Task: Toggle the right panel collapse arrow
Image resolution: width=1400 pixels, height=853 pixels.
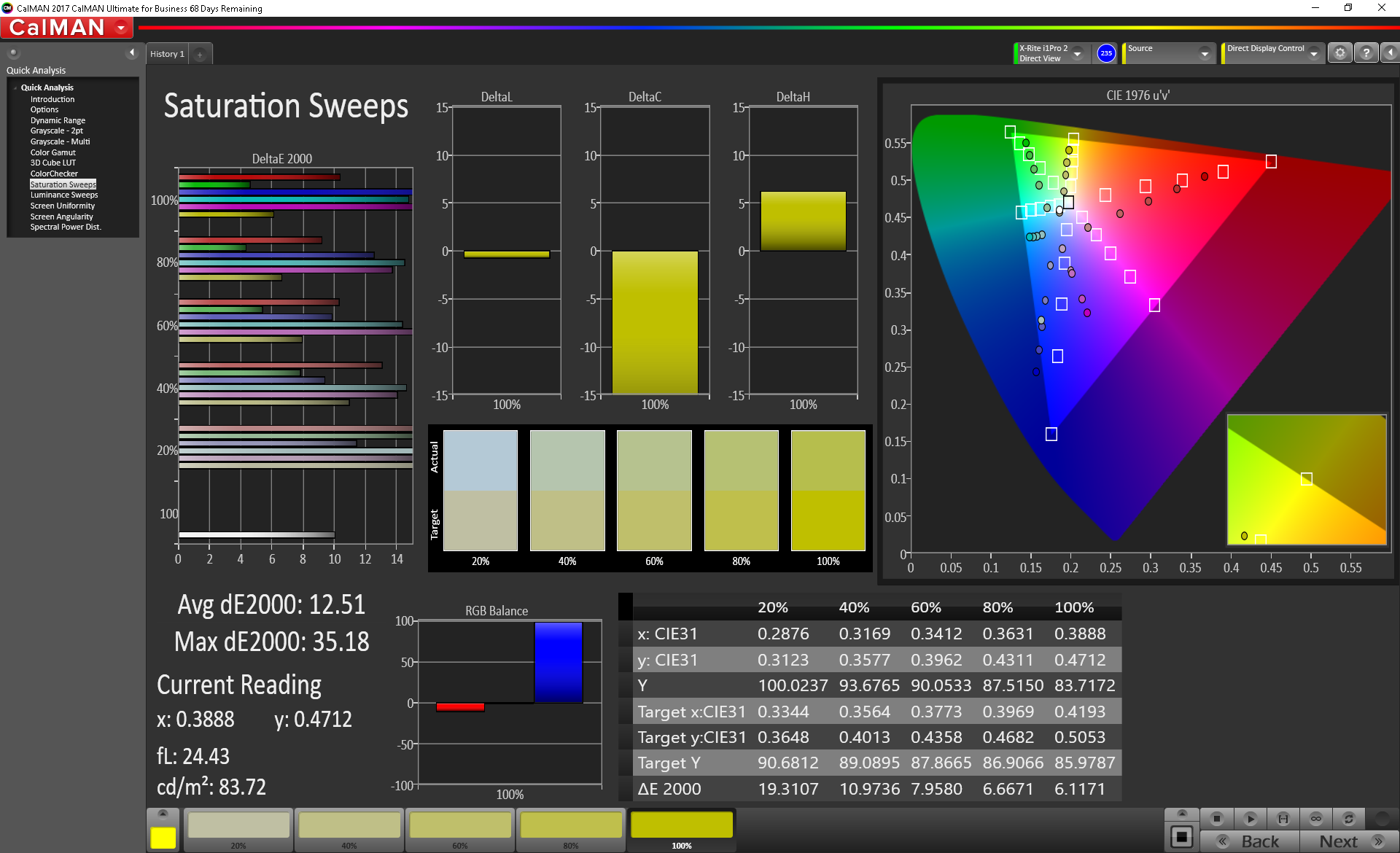Action: 1390,53
